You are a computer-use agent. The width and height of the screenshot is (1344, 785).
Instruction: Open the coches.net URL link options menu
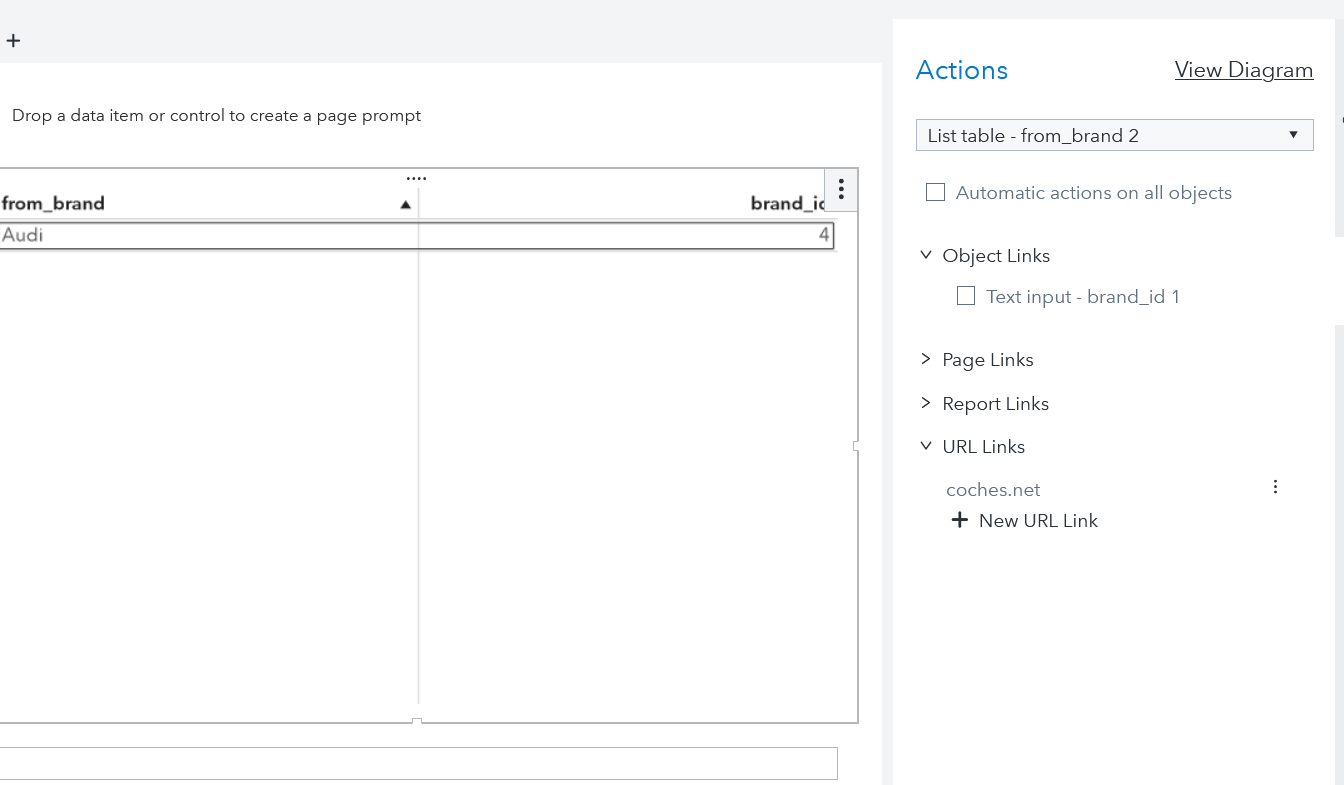click(x=1275, y=487)
